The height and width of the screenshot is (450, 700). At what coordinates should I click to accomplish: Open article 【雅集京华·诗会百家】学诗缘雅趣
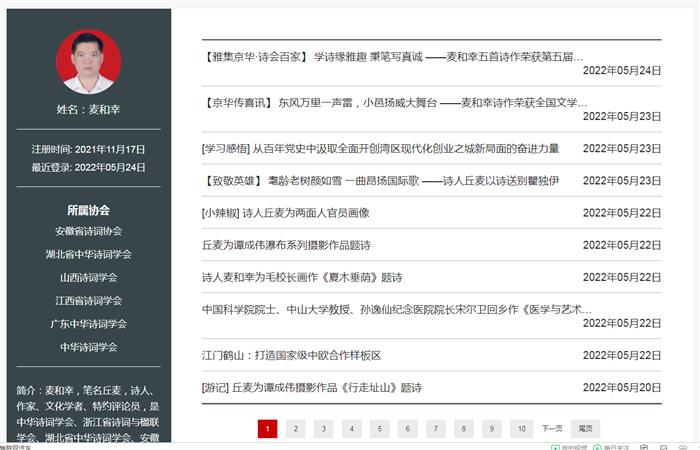coord(393,57)
